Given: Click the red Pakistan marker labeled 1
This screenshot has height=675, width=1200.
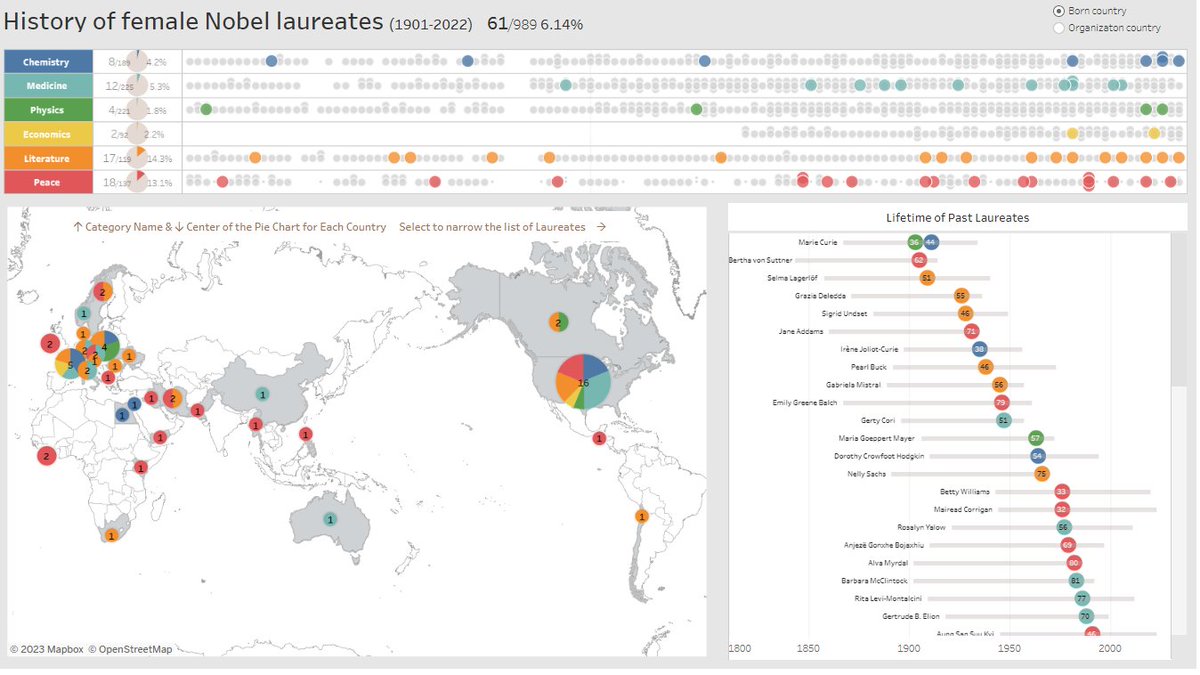Looking at the screenshot, I should pos(197,410).
